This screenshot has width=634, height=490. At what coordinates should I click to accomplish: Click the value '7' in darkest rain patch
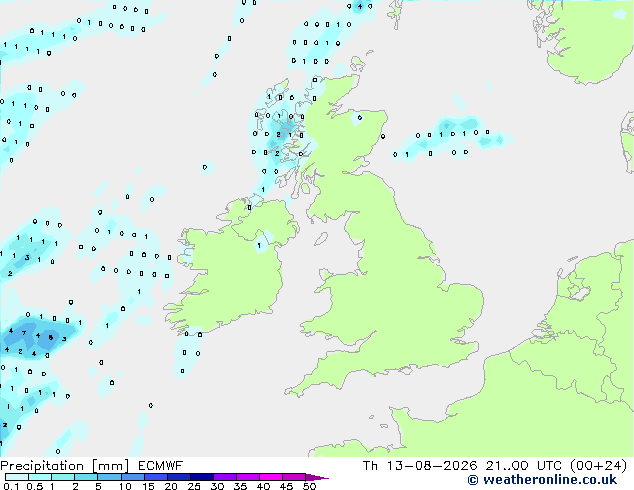pos(24,333)
